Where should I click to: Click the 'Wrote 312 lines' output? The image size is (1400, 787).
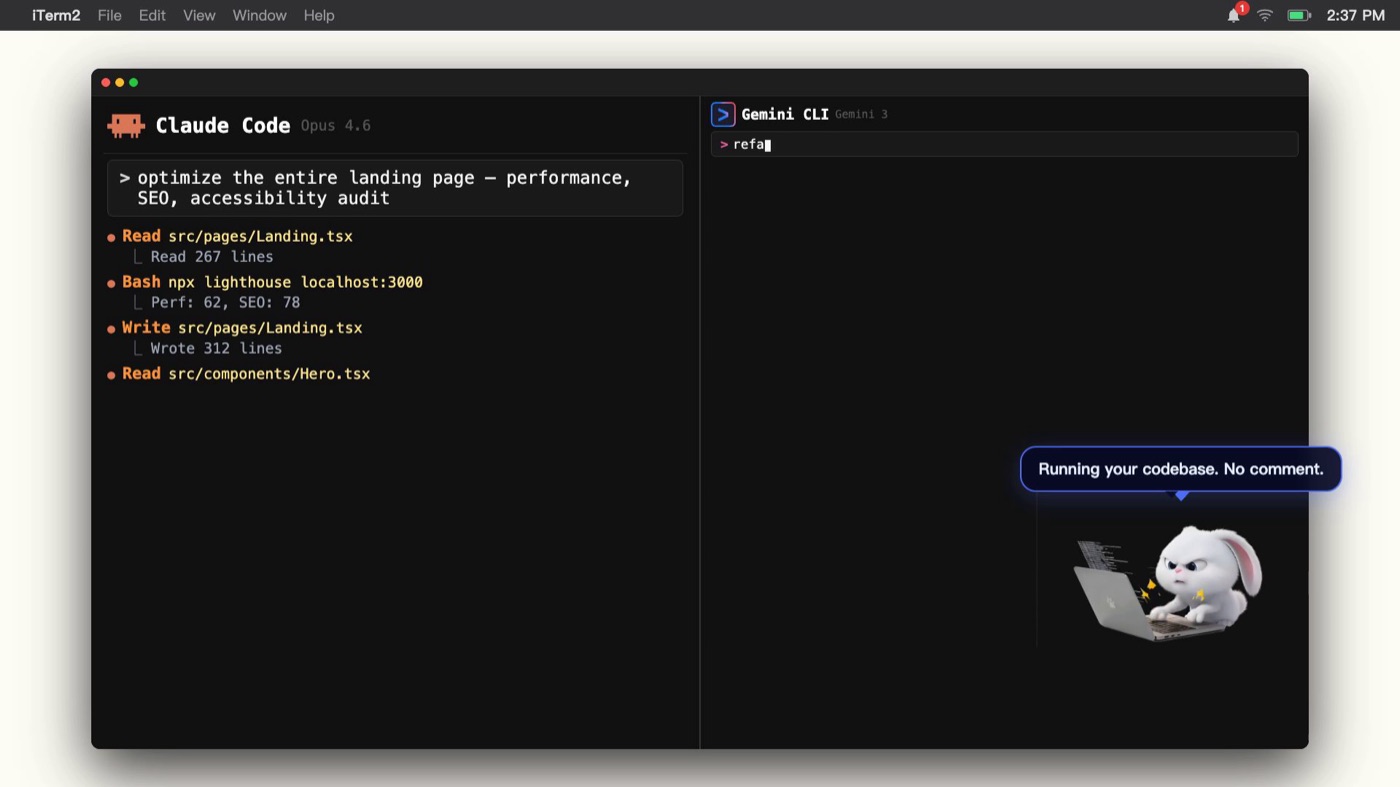[x=216, y=349]
